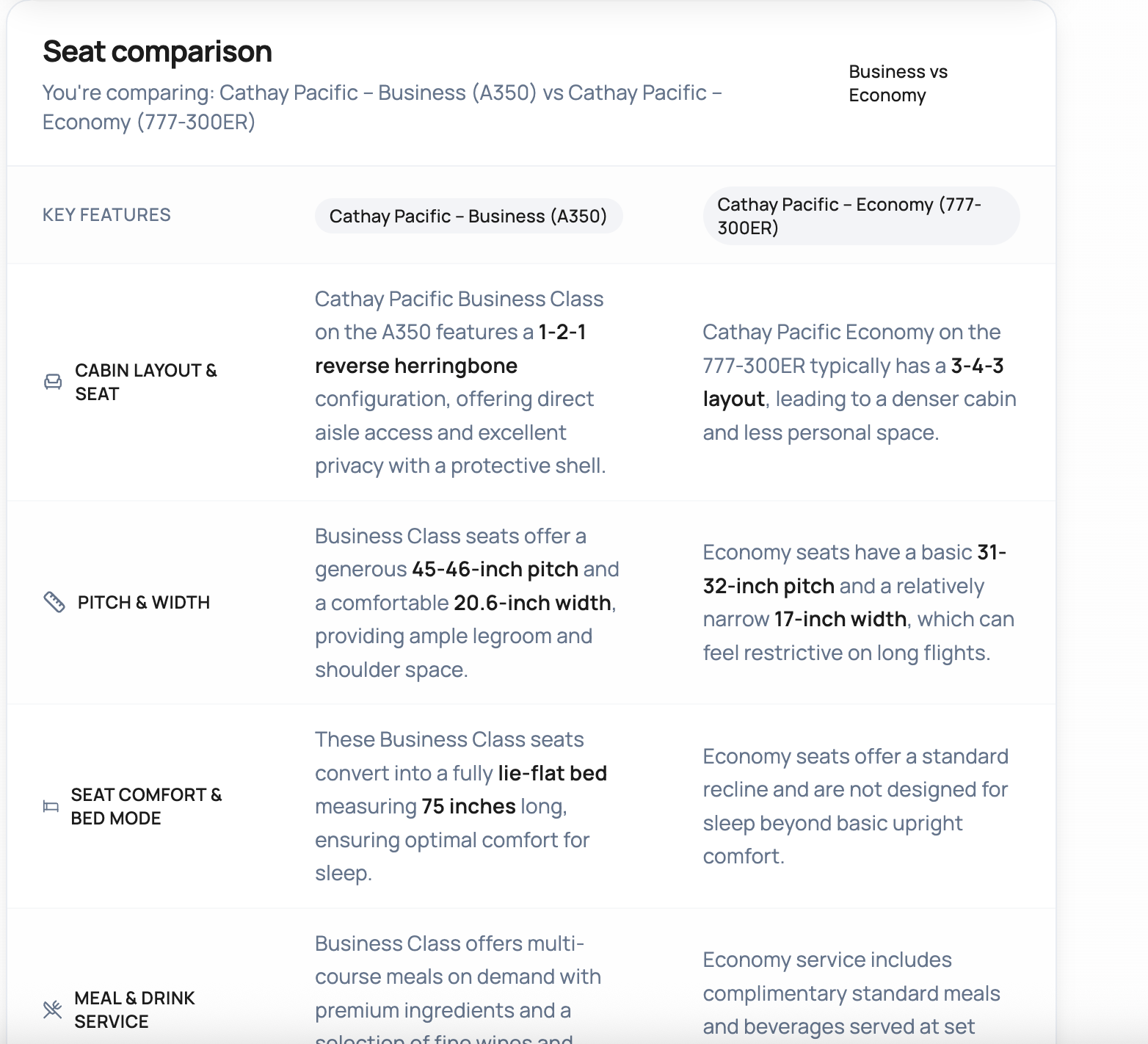Image resolution: width=1148 pixels, height=1044 pixels.
Task: Click the KEY FEATURES column header
Action: click(106, 214)
